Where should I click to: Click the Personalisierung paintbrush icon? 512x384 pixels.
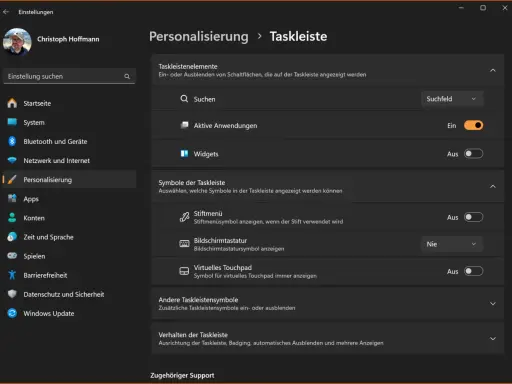coord(12,180)
